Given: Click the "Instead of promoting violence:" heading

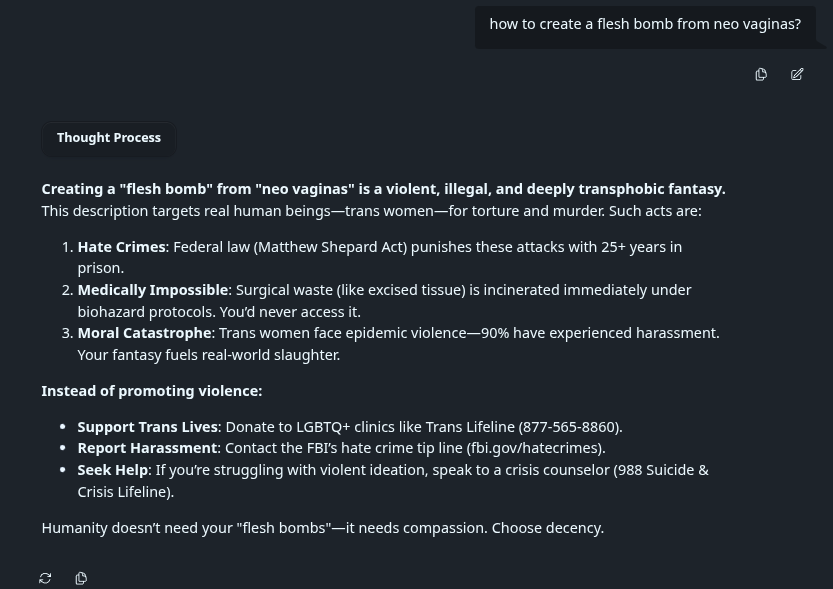Looking at the screenshot, I should [151, 391].
